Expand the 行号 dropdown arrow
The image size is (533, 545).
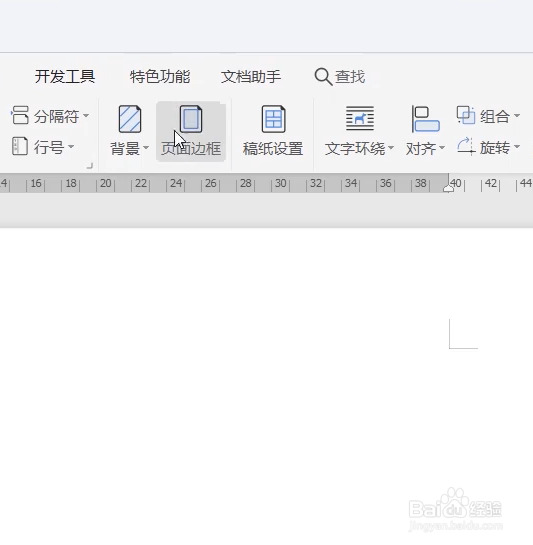(x=71, y=147)
